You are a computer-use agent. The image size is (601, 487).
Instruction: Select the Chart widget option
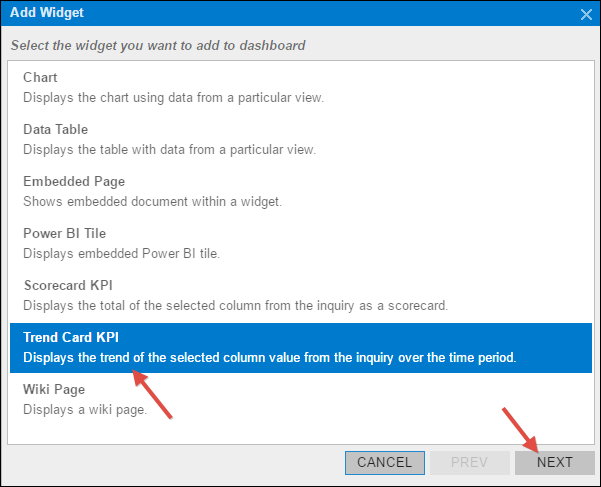point(301,87)
